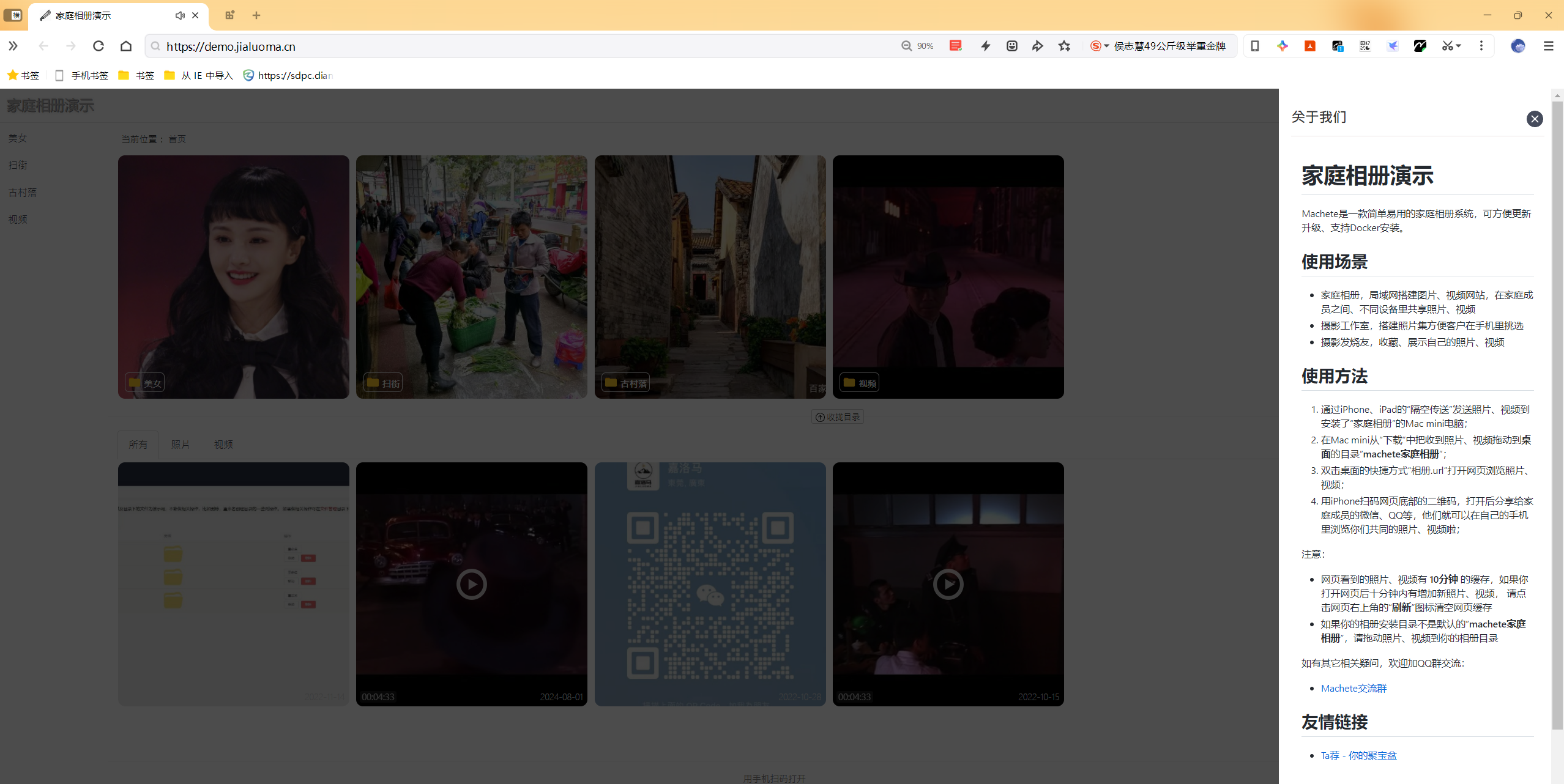1564x784 pixels.
Task: Click the QR code extension icon
Action: pyautogui.click(x=1365, y=46)
